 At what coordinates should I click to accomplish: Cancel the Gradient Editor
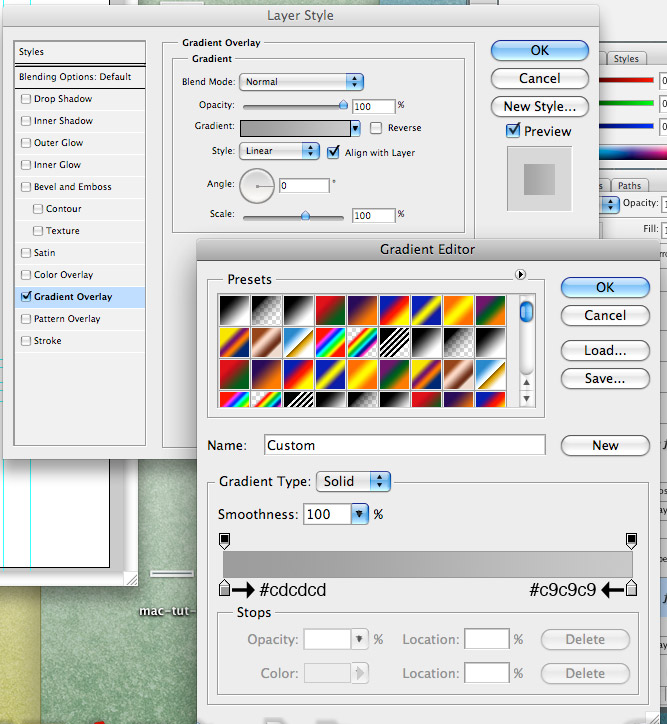pyautogui.click(x=605, y=315)
